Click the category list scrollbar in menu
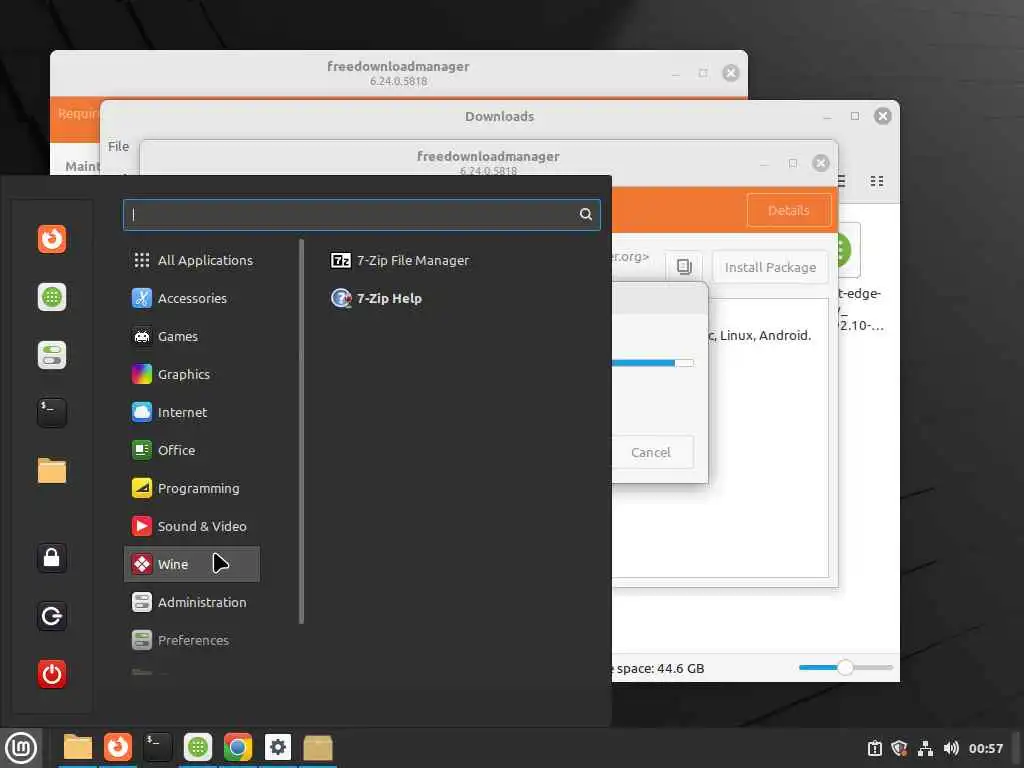This screenshot has height=768, width=1024. pos(301,431)
